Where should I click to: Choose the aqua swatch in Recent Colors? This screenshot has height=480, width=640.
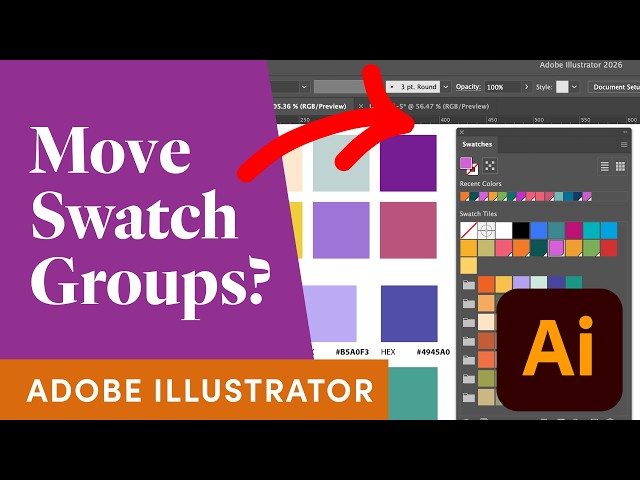pos(559,197)
